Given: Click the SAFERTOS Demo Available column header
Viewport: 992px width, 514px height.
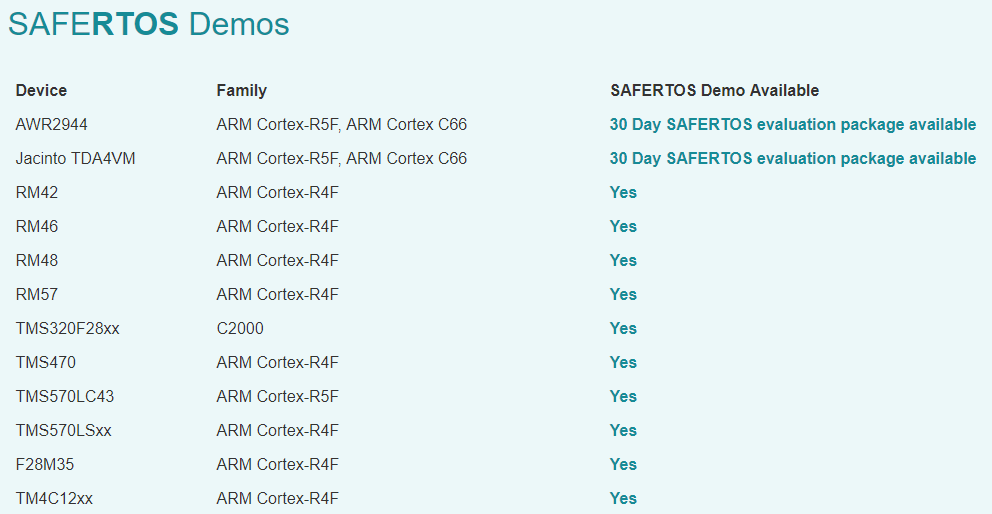Looking at the screenshot, I should 714,91.
